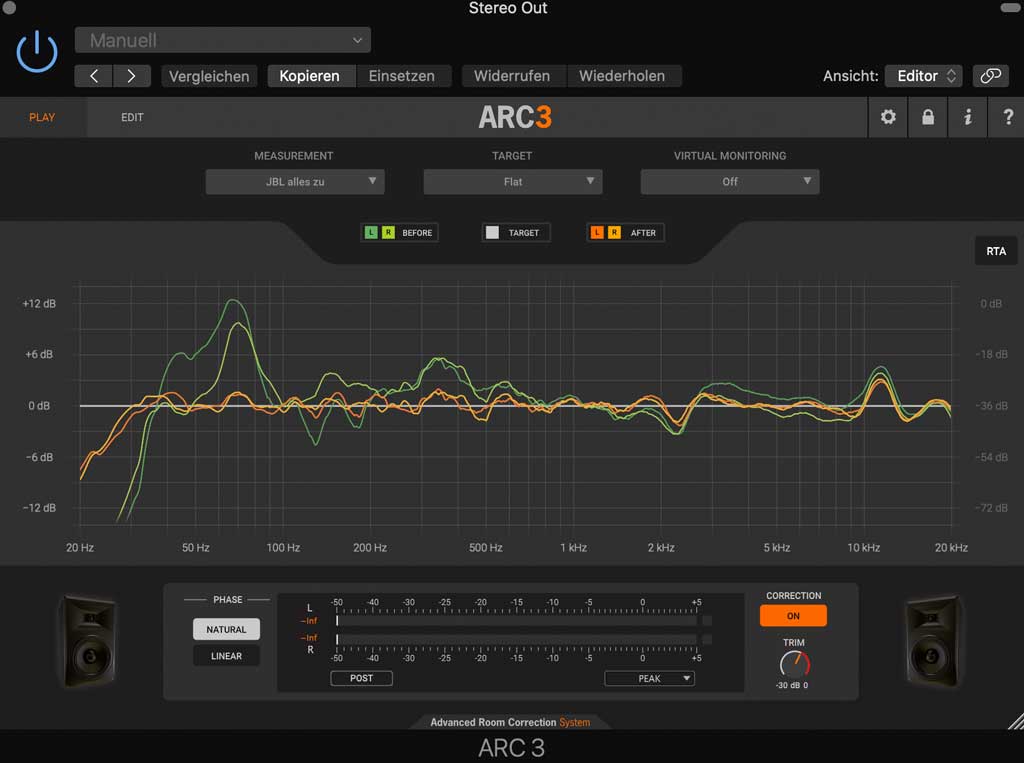Go to next preset arrow
This screenshot has height=763, width=1024.
132,76
